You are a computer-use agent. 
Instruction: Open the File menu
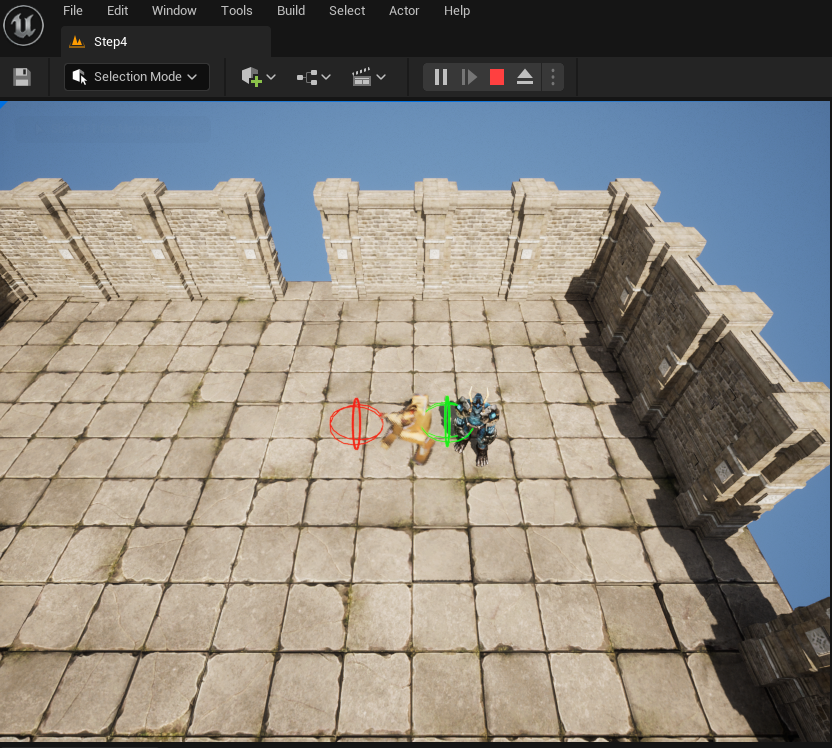pos(73,11)
